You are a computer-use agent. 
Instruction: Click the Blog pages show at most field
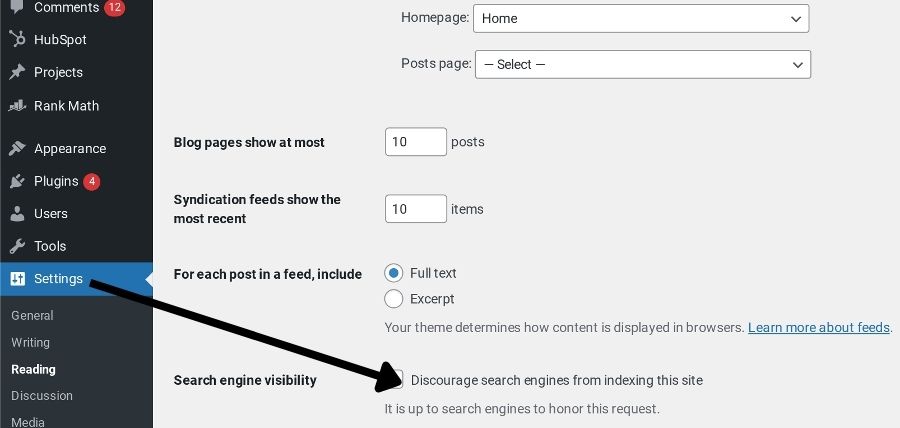[416, 142]
